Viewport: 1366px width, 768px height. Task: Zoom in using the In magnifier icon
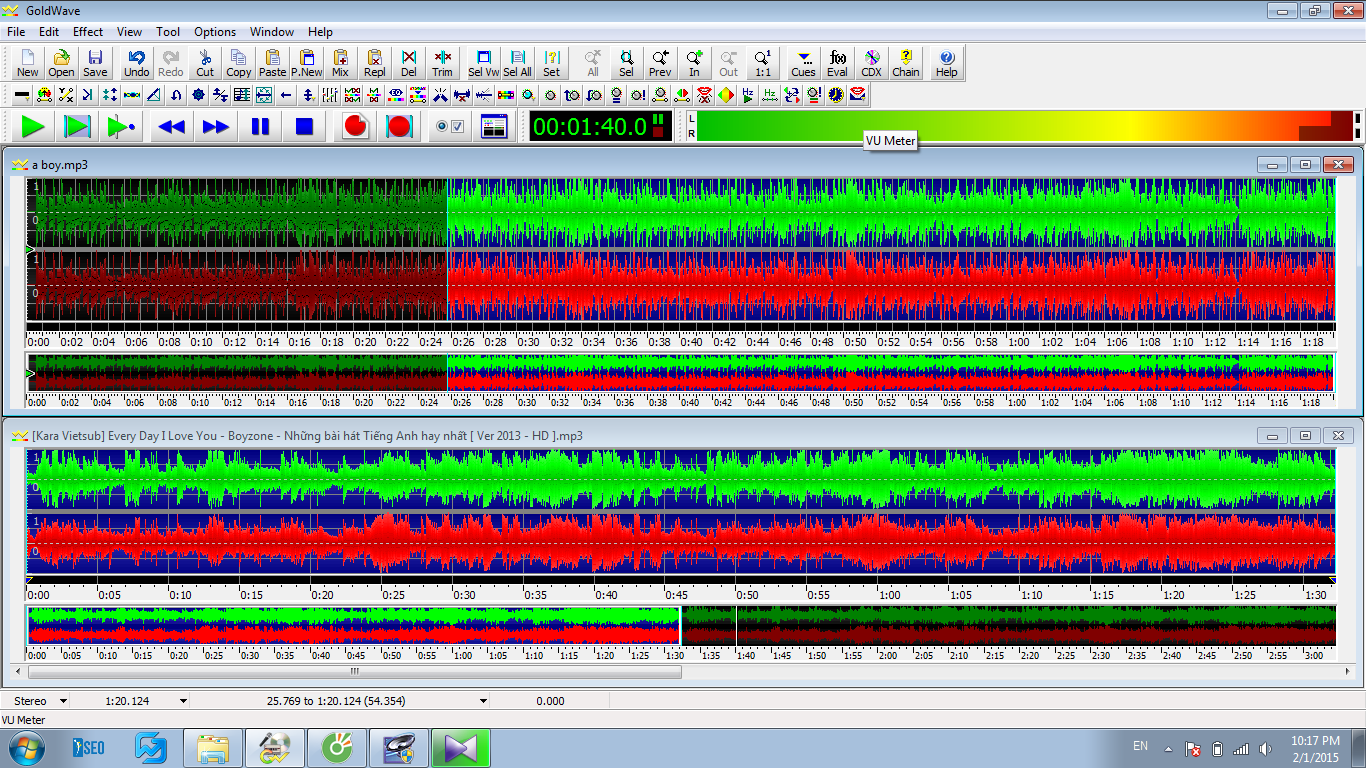click(x=694, y=63)
